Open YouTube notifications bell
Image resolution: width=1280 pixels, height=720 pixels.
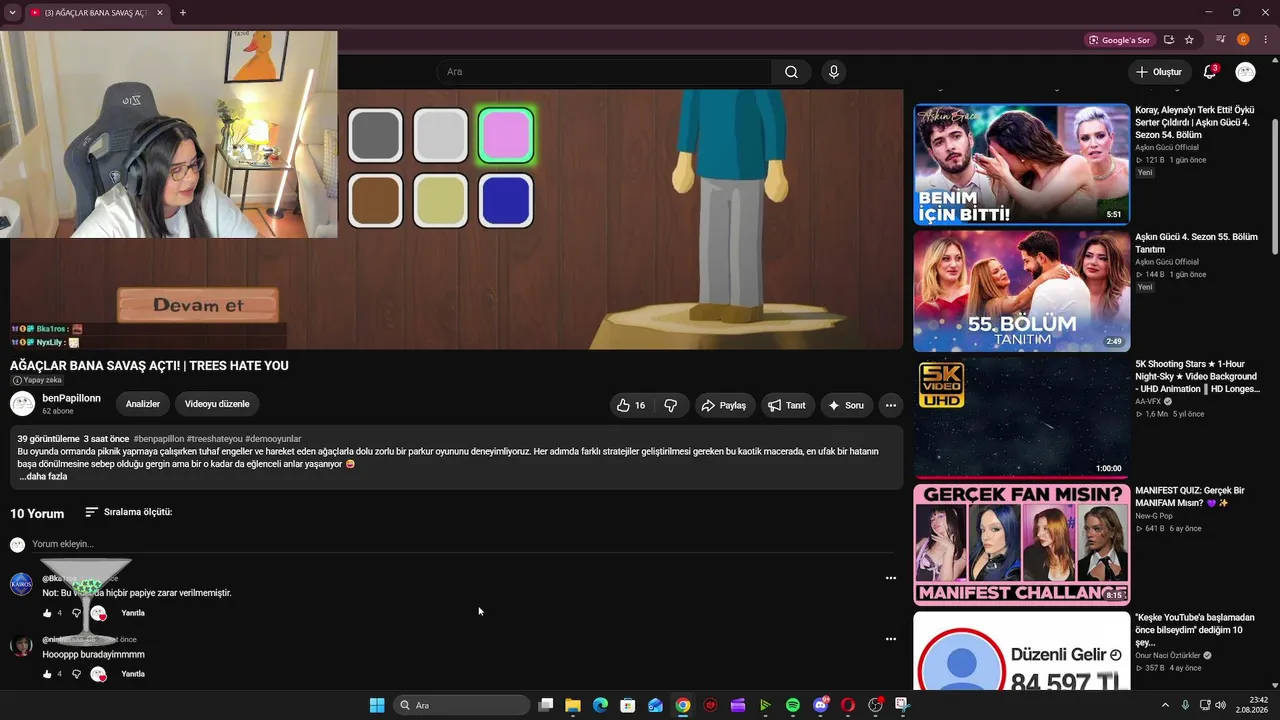(x=1210, y=72)
